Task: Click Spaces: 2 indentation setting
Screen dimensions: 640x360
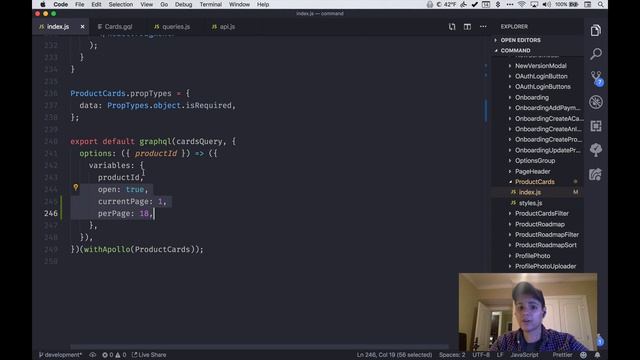Action: coord(452,355)
